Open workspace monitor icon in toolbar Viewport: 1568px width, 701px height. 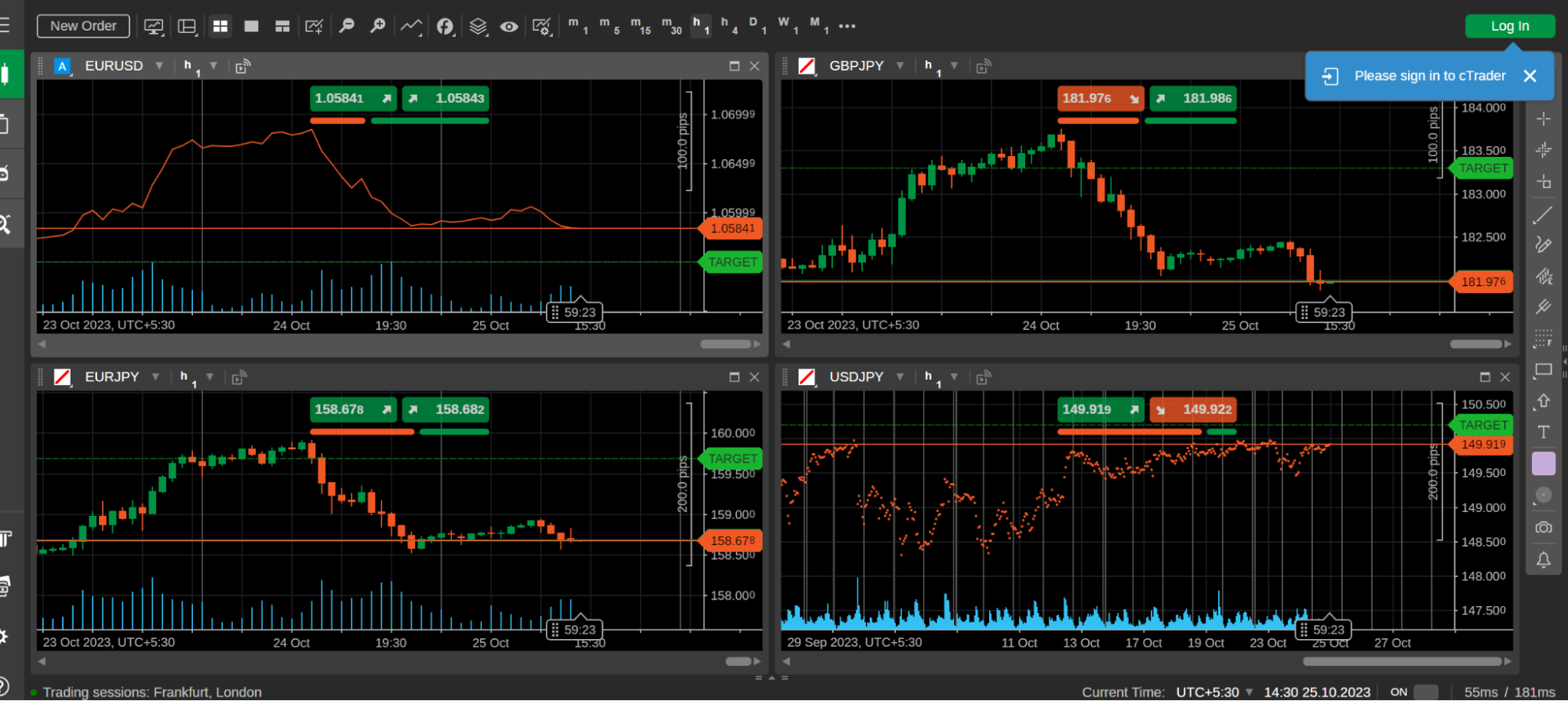click(154, 27)
